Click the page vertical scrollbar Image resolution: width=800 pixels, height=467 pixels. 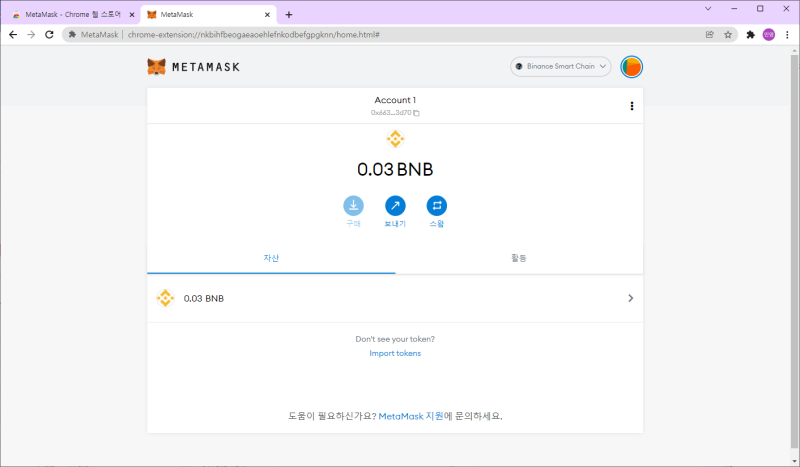point(794,254)
